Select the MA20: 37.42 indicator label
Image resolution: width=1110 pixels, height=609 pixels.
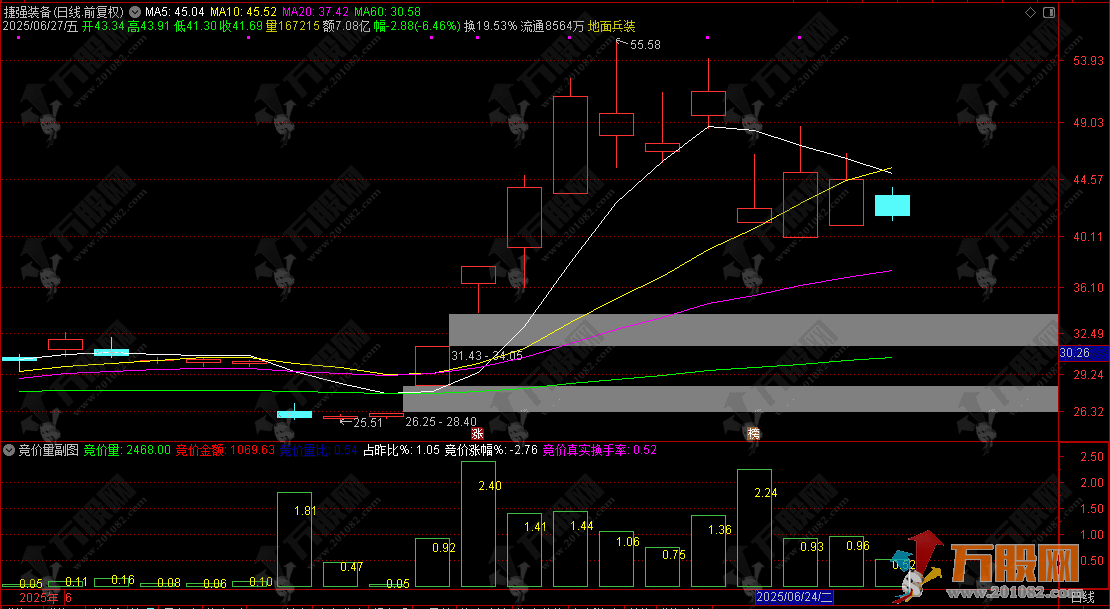coord(316,12)
